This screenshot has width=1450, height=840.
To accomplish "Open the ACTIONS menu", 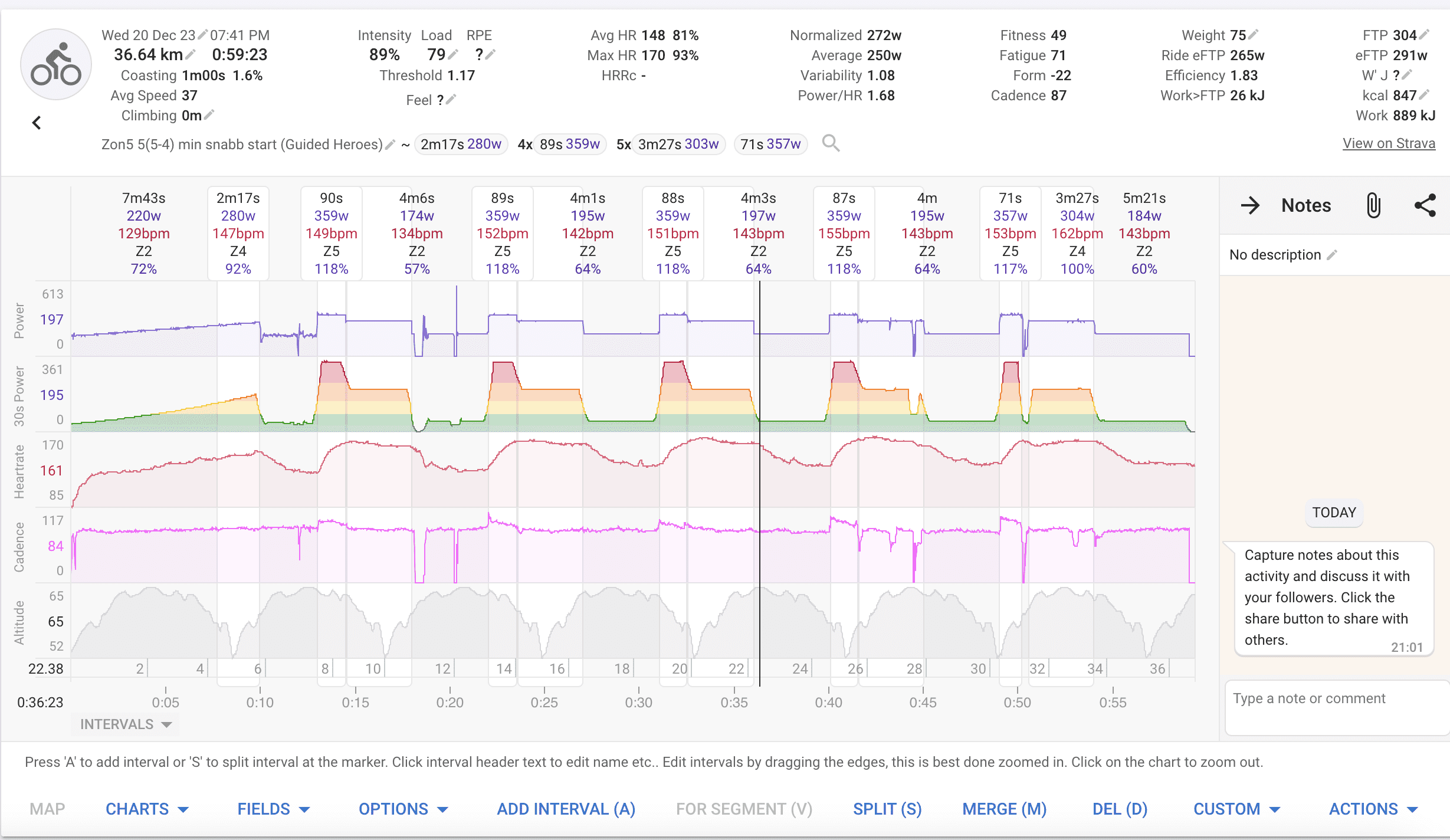I will click(1373, 809).
